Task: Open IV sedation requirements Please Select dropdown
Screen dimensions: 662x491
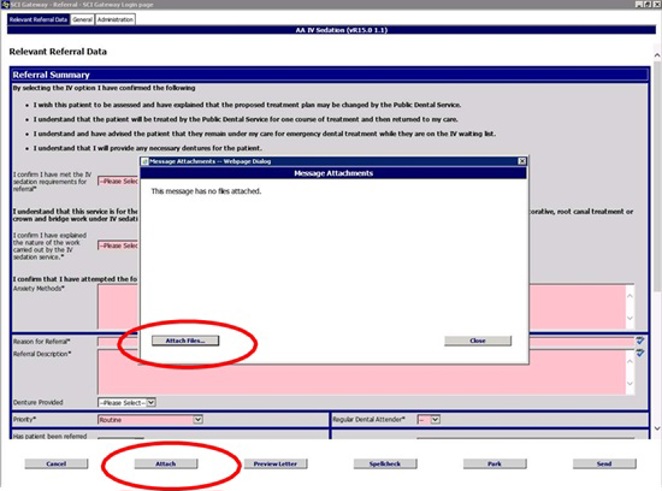Action: click(118, 181)
